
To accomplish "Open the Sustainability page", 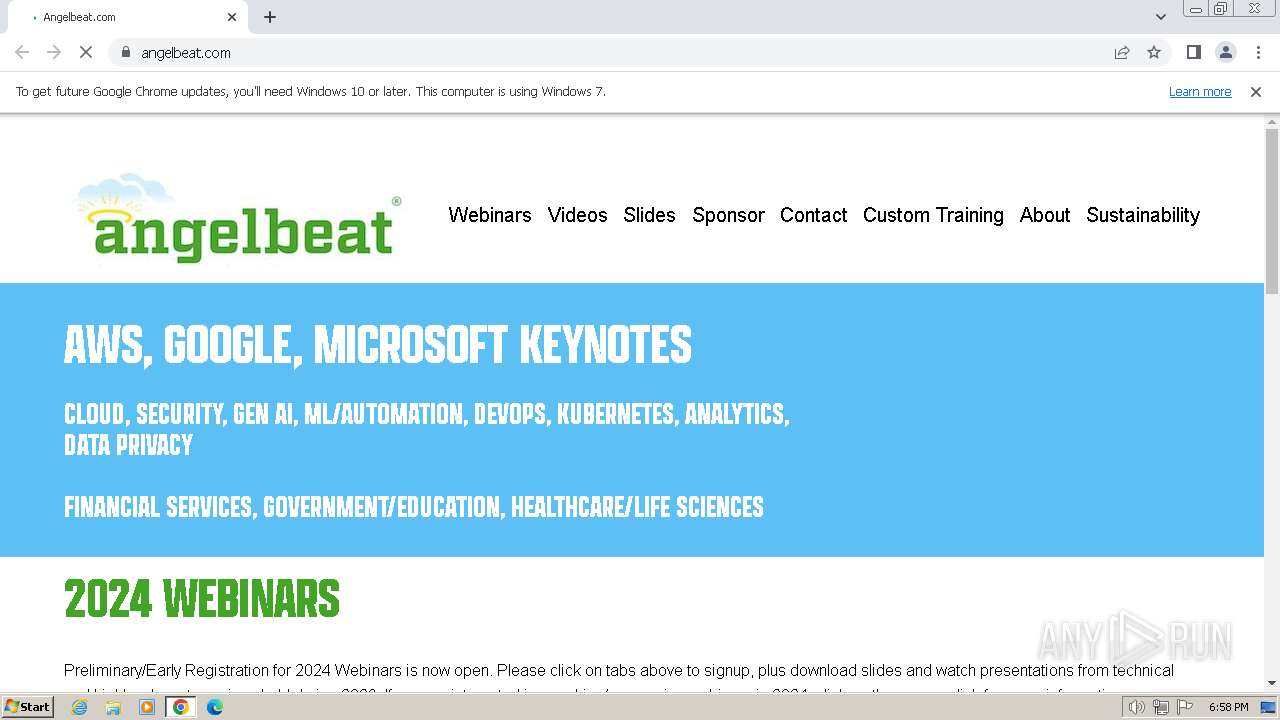I will coord(1143,215).
